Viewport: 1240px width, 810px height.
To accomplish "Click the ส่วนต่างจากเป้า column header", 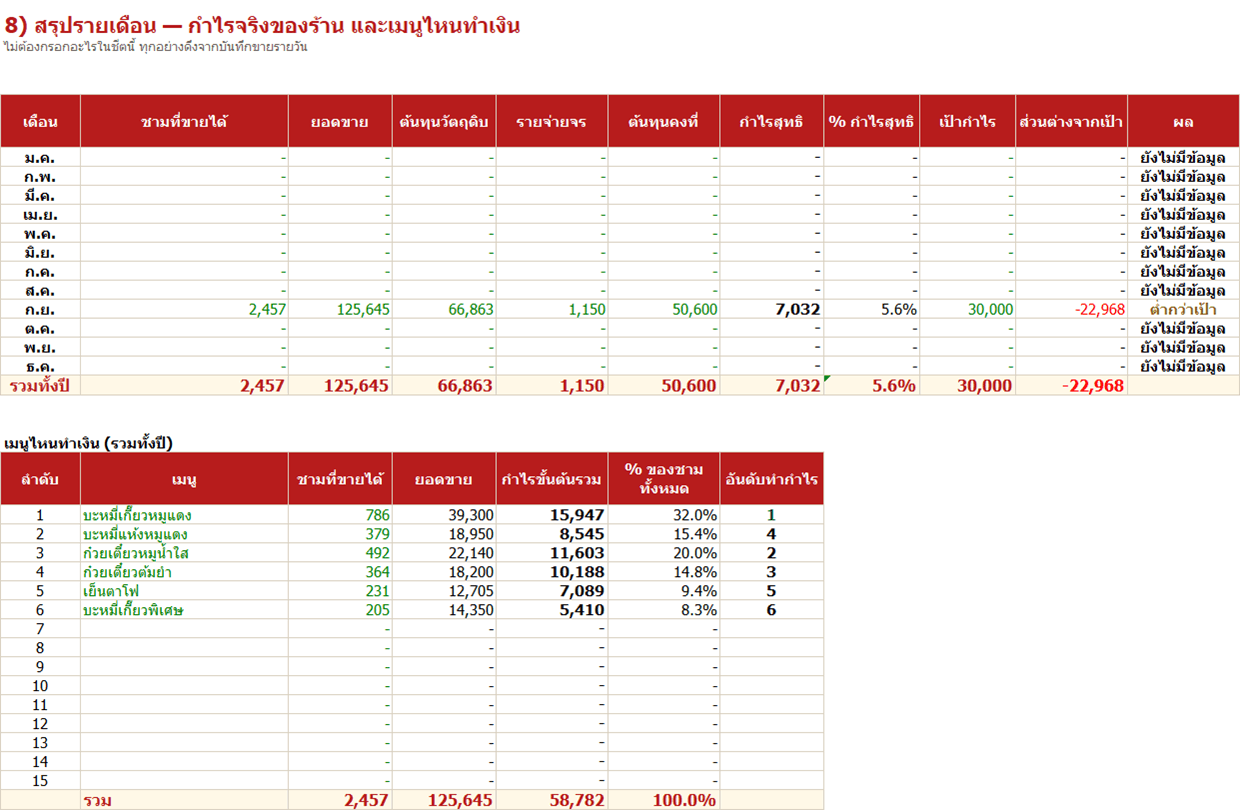I will click(x=1072, y=122).
